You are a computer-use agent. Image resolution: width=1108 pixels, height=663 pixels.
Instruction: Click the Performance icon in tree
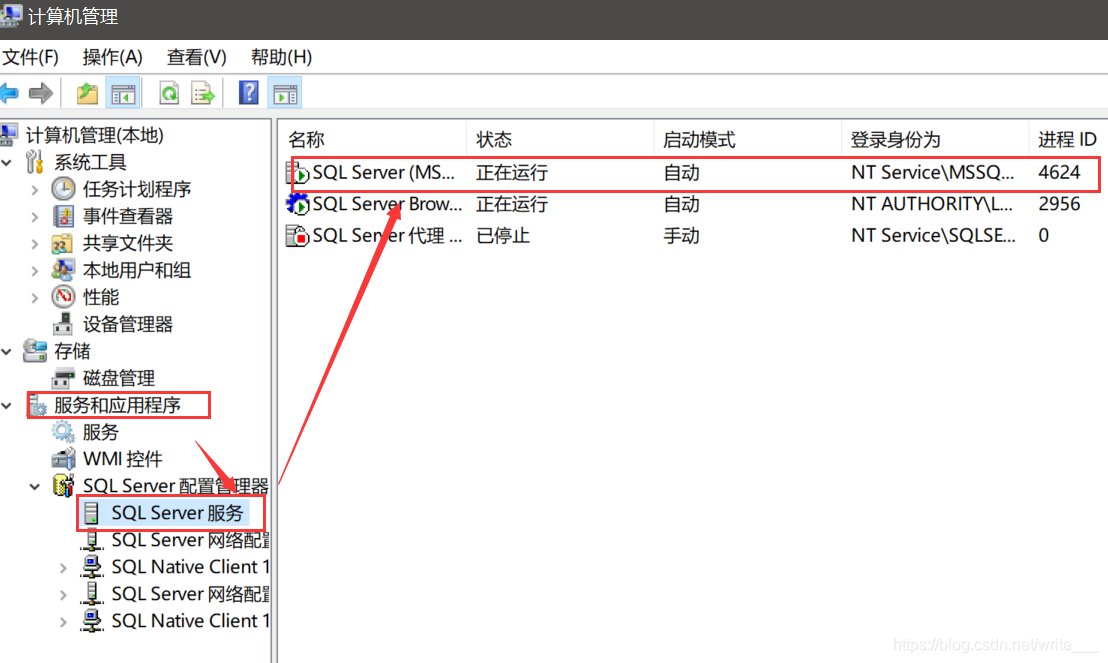(x=63, y=297)
